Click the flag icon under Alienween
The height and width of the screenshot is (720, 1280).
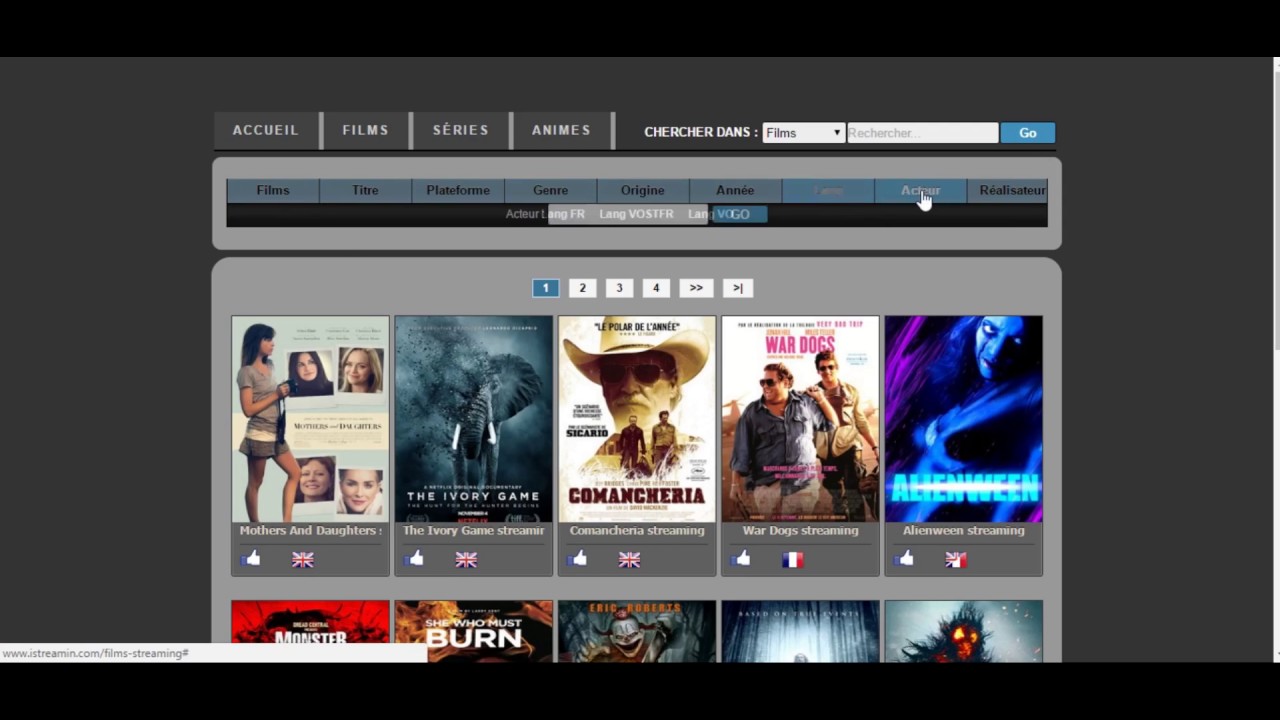point(956,560)
